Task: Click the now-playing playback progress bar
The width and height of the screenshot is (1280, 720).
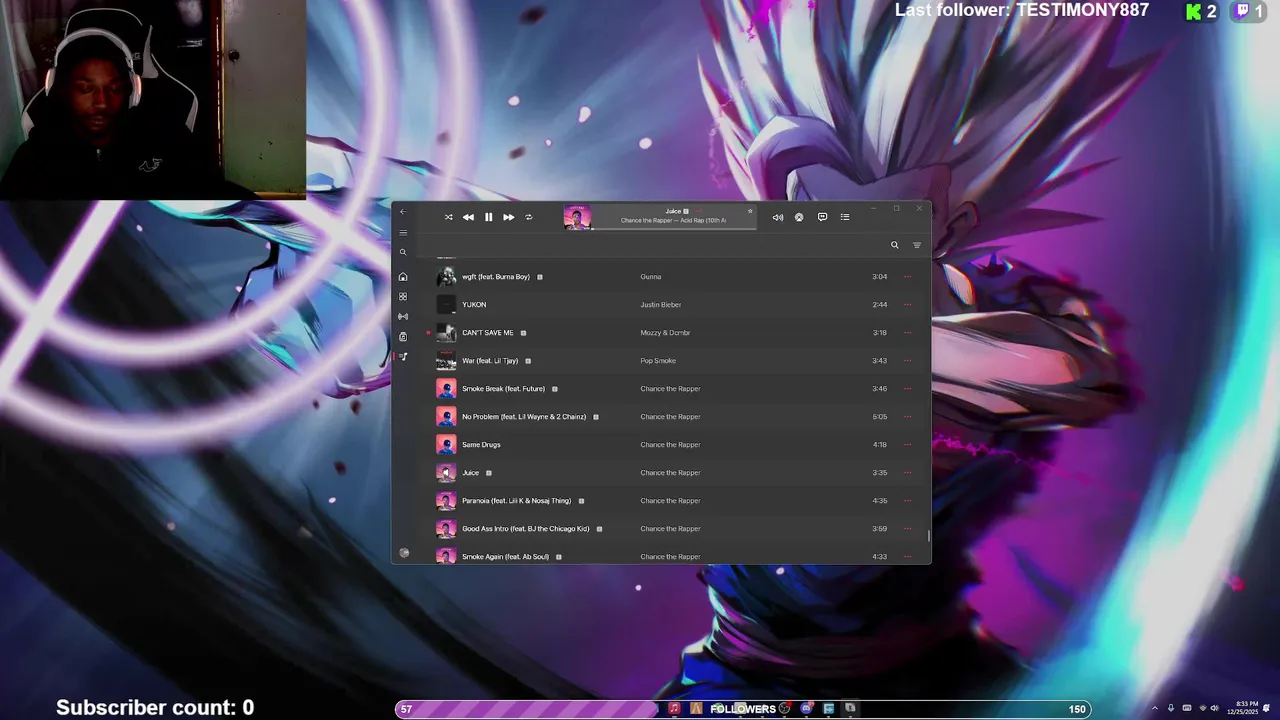Action: pos(674,229)
